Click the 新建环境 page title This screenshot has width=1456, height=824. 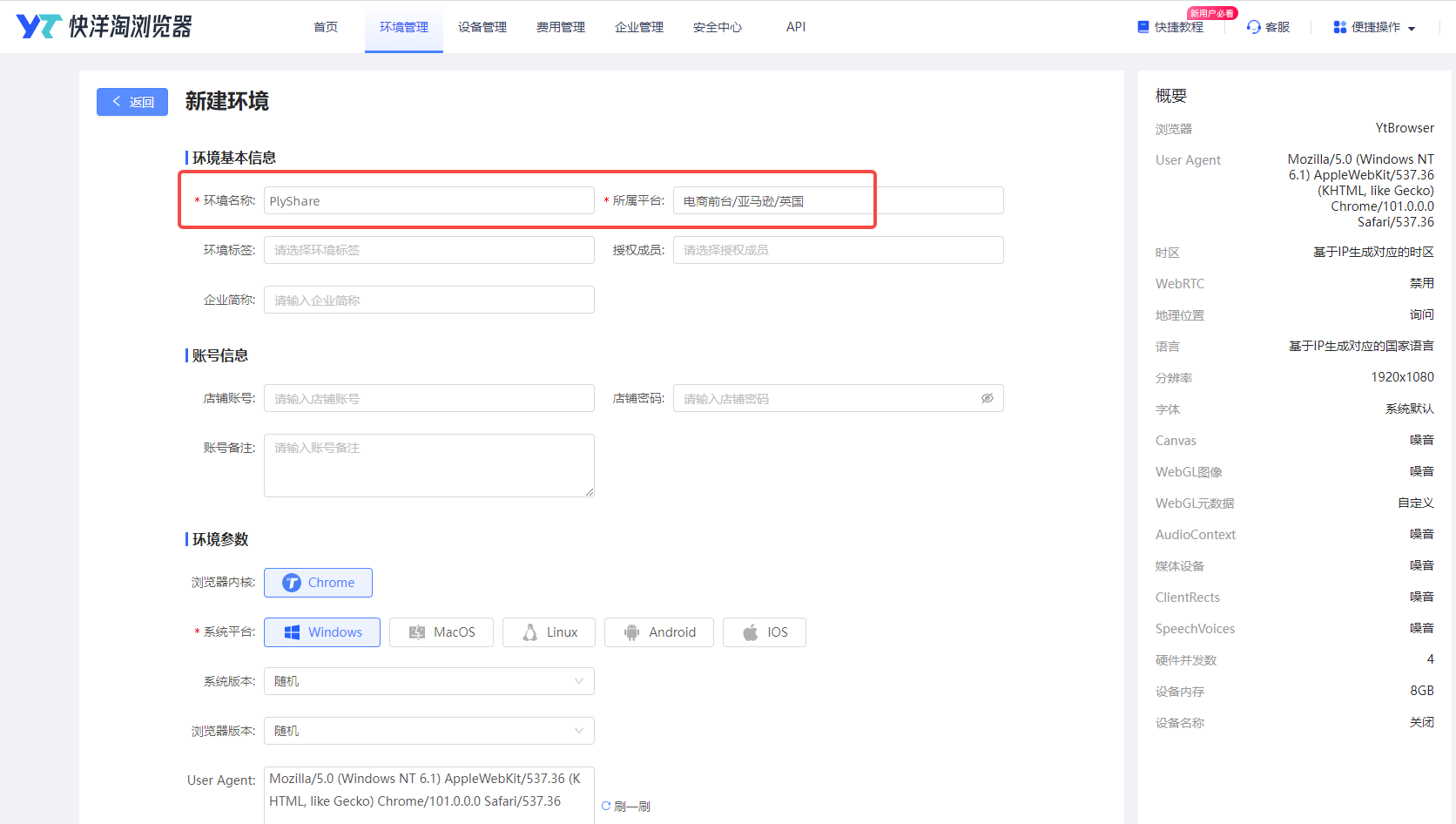click(227, 102)
